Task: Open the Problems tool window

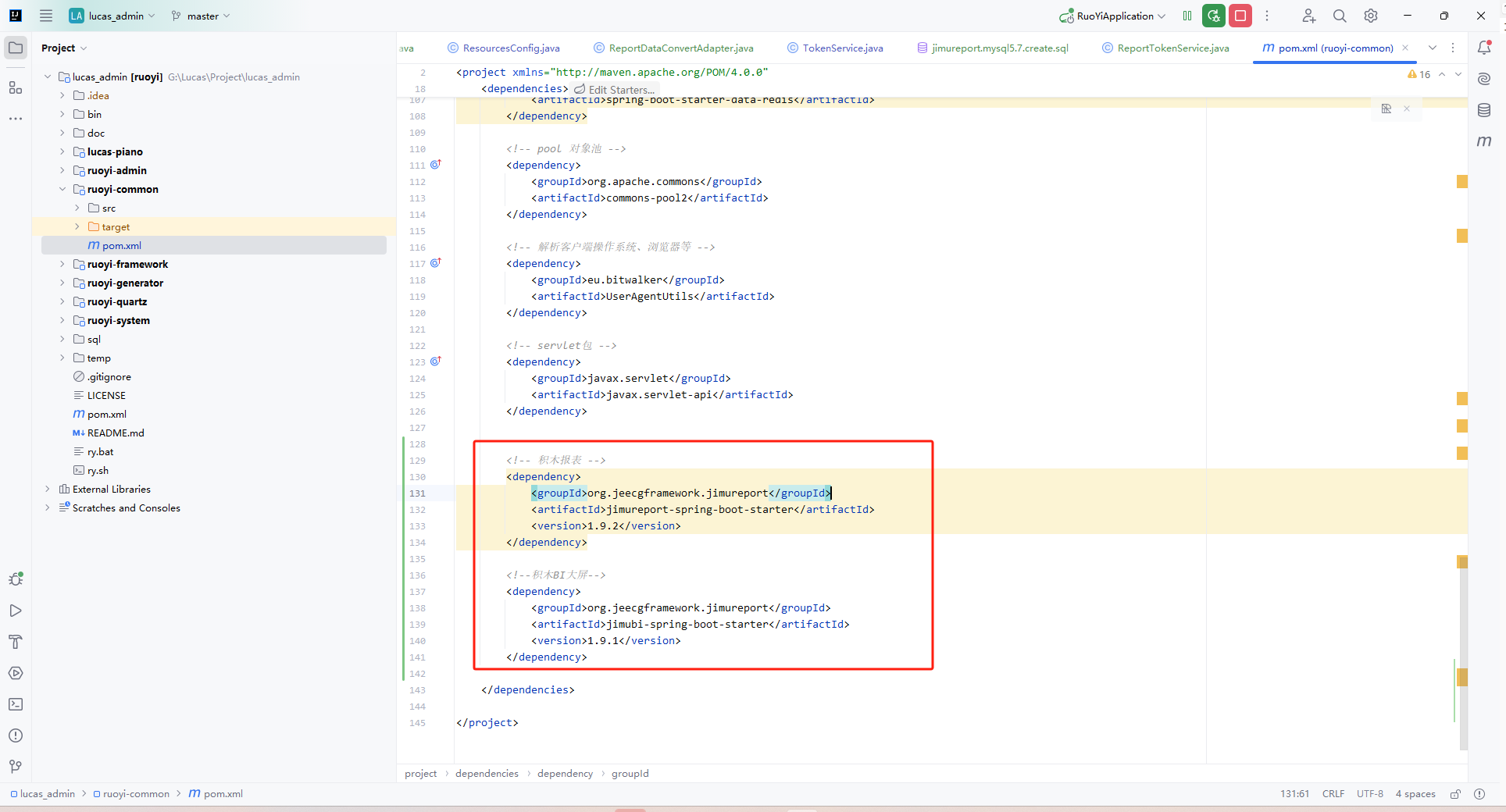Action: pos(16,735)
